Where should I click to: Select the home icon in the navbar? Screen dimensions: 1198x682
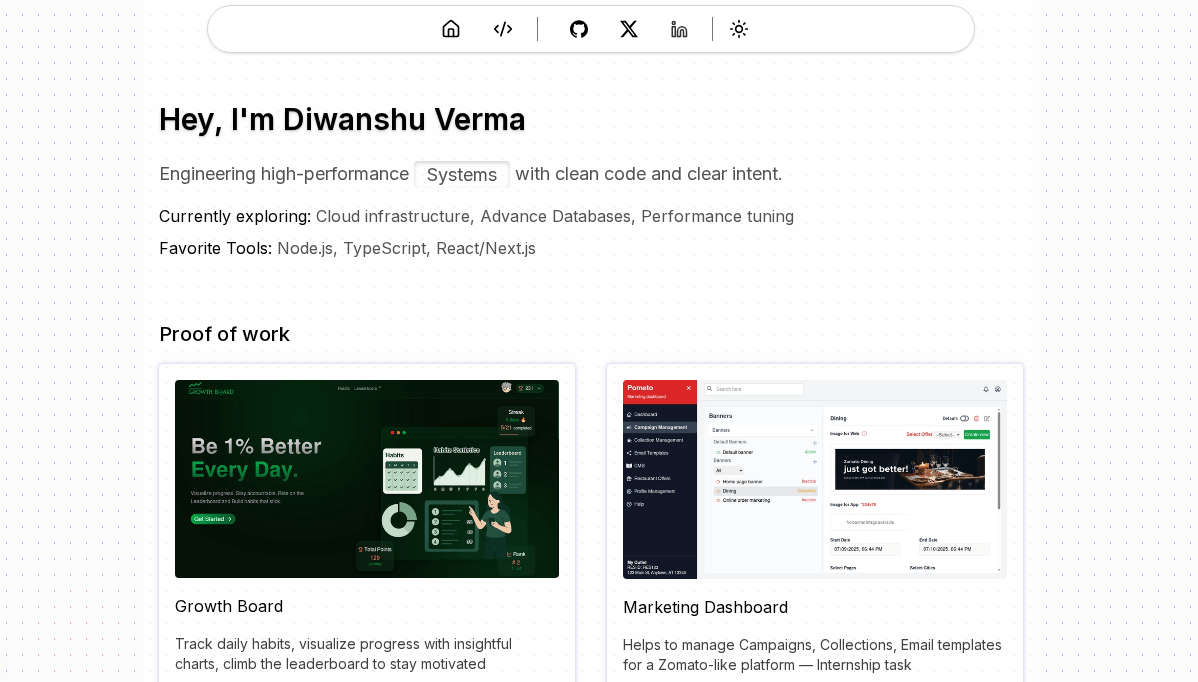[x=451, y=29]
